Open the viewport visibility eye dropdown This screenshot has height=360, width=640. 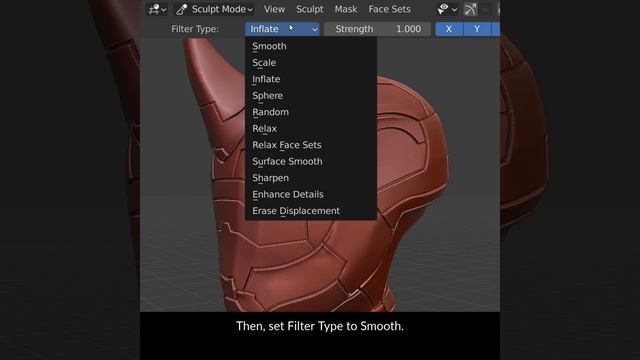(447, 9)
